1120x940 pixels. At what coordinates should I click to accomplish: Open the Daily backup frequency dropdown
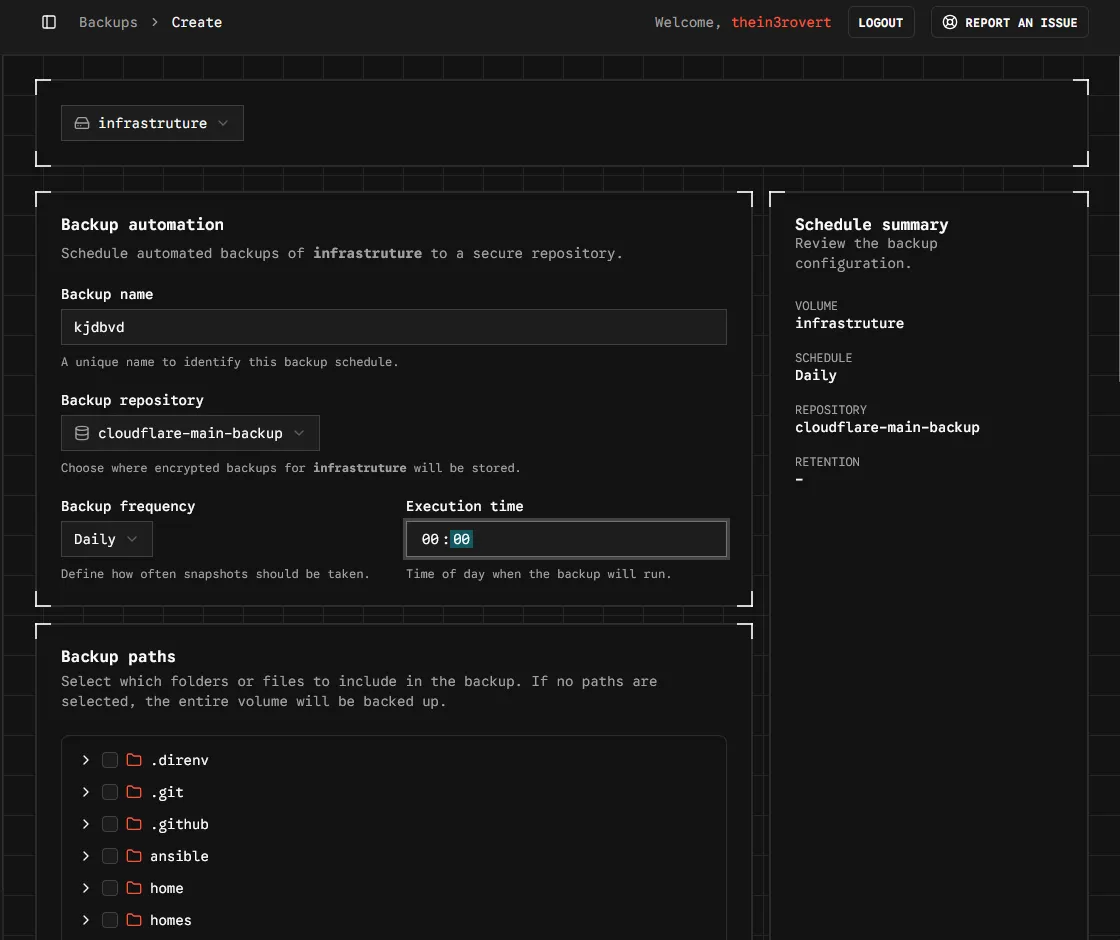(x=106, y=539)
